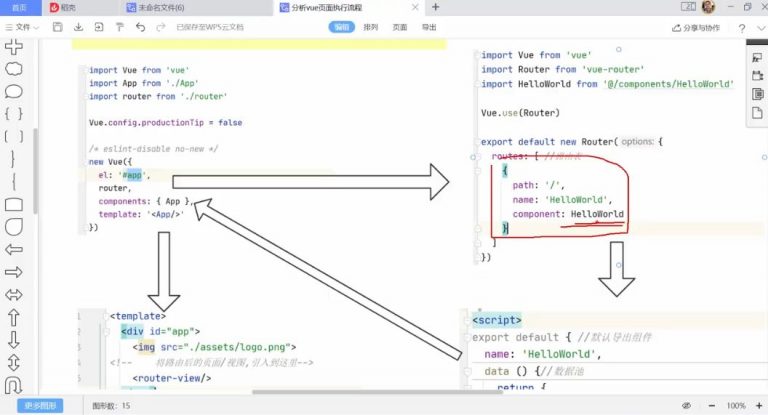
Task: Pick the left arrow shape
Action: pos(14,249)
